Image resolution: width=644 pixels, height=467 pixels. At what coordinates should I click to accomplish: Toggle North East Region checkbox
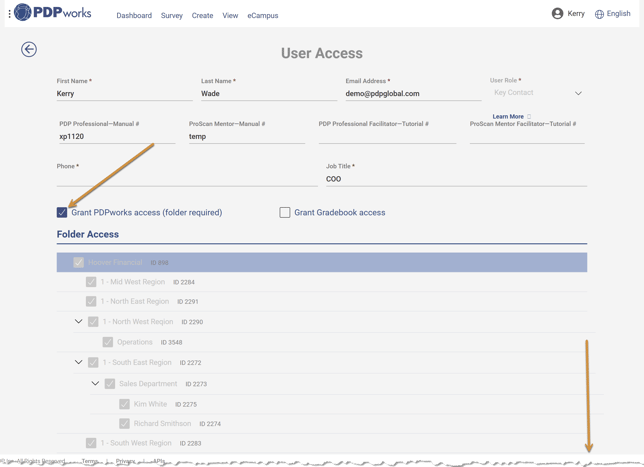click(x=91, y=301)
